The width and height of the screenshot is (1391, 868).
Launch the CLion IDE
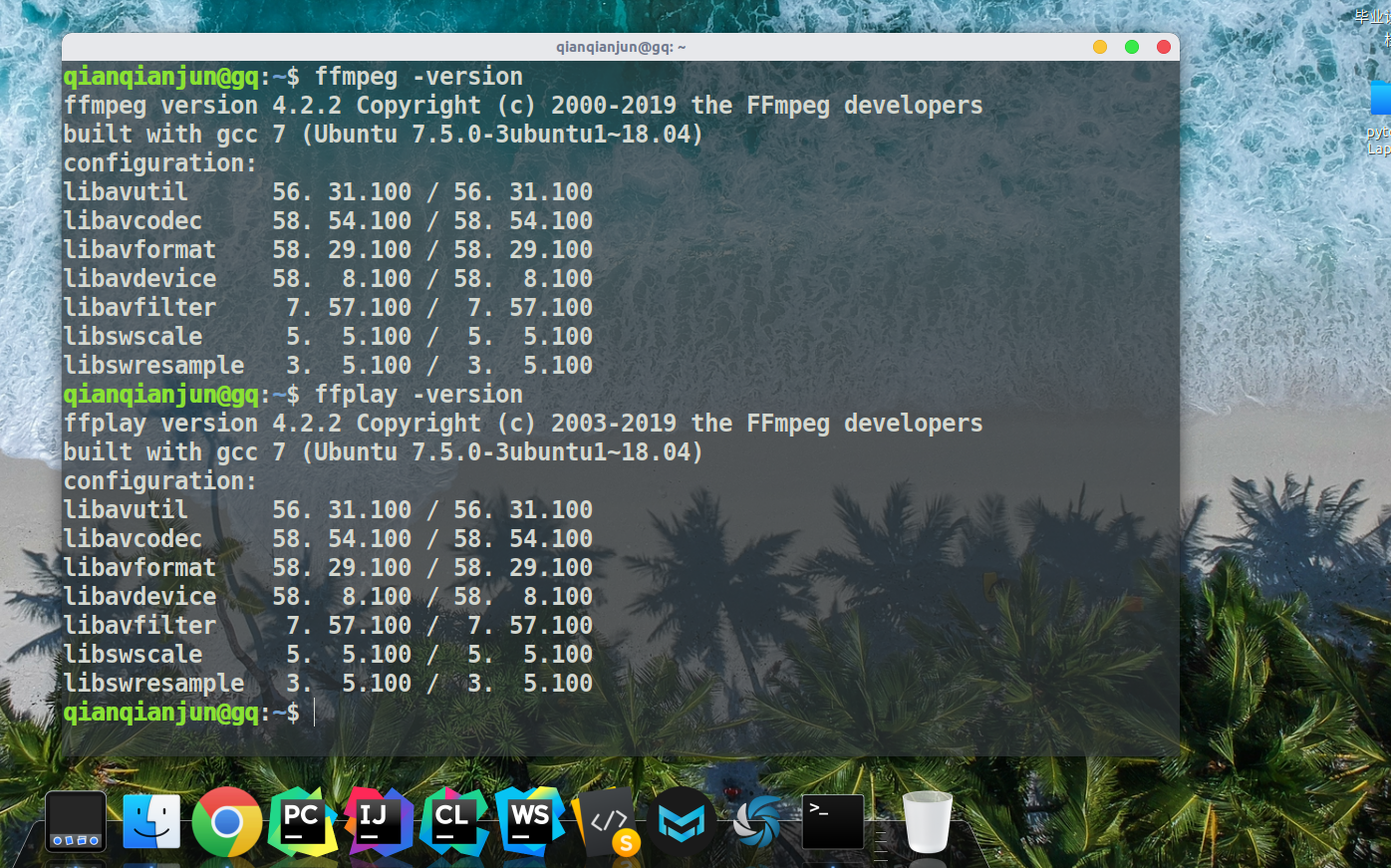coord(454,821)
